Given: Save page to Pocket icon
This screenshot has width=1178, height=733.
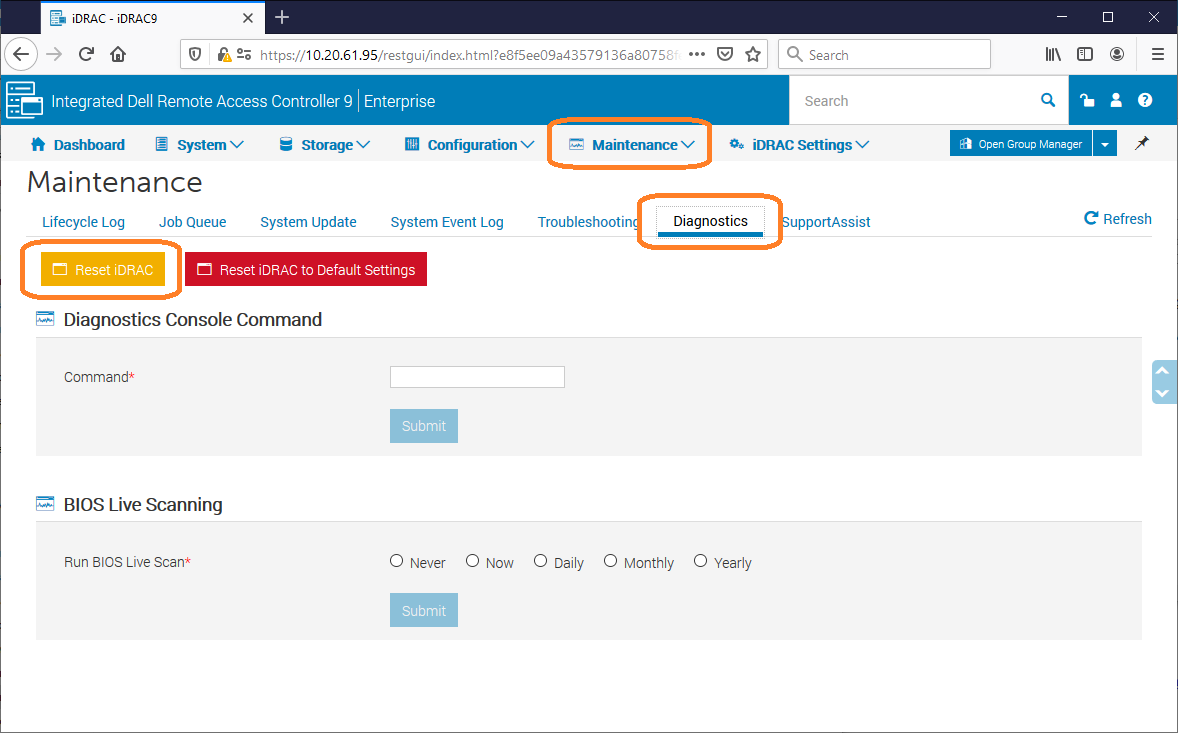Looking at the screenshot, I should (725, 54).
